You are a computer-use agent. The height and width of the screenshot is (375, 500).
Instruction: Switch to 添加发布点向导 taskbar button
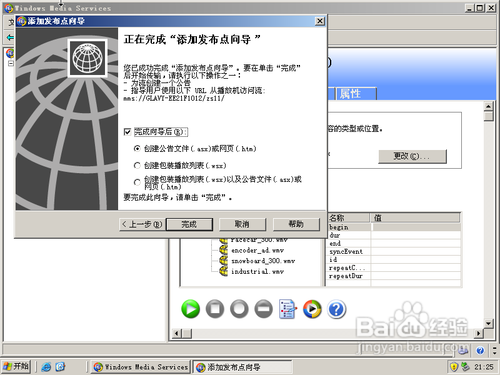(x=243, y=367)
